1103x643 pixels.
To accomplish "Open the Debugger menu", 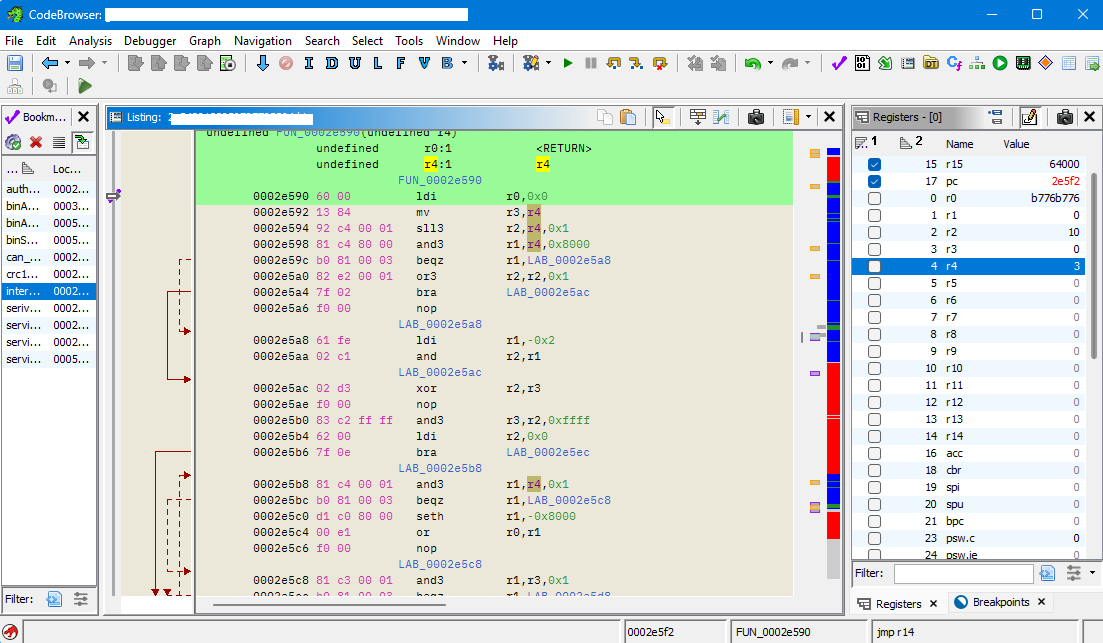I will [x=150, y=41].
